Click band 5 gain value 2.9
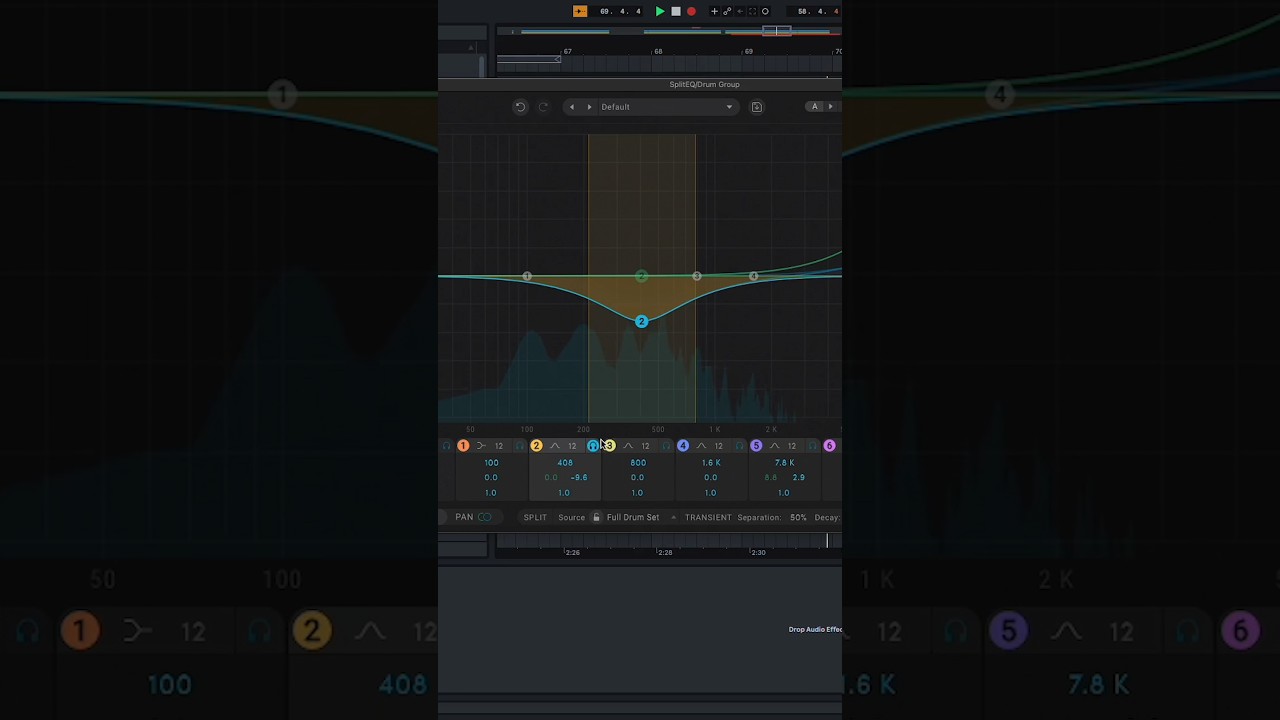The width and height of the screenshot is (1280, 720). point(798,478)
